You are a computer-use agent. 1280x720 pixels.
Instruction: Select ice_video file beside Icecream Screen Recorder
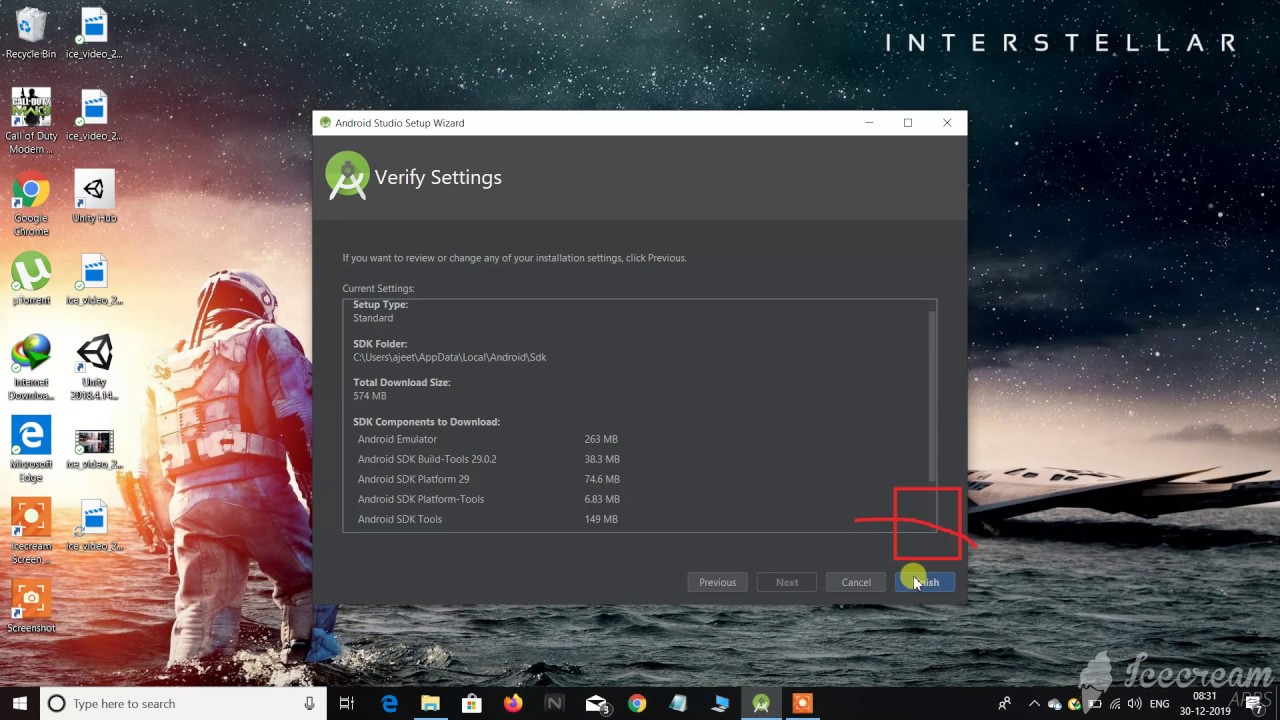94,526
